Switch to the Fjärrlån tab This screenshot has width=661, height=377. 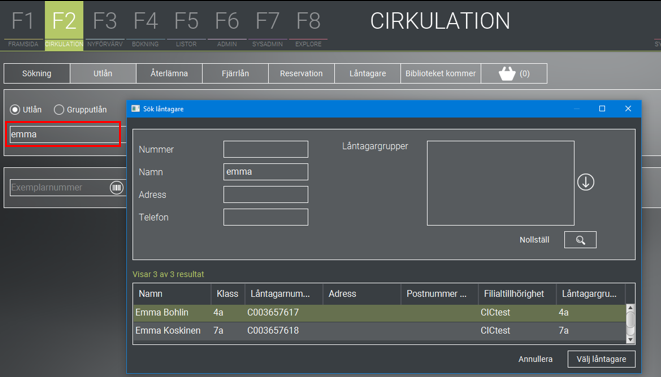235,73
